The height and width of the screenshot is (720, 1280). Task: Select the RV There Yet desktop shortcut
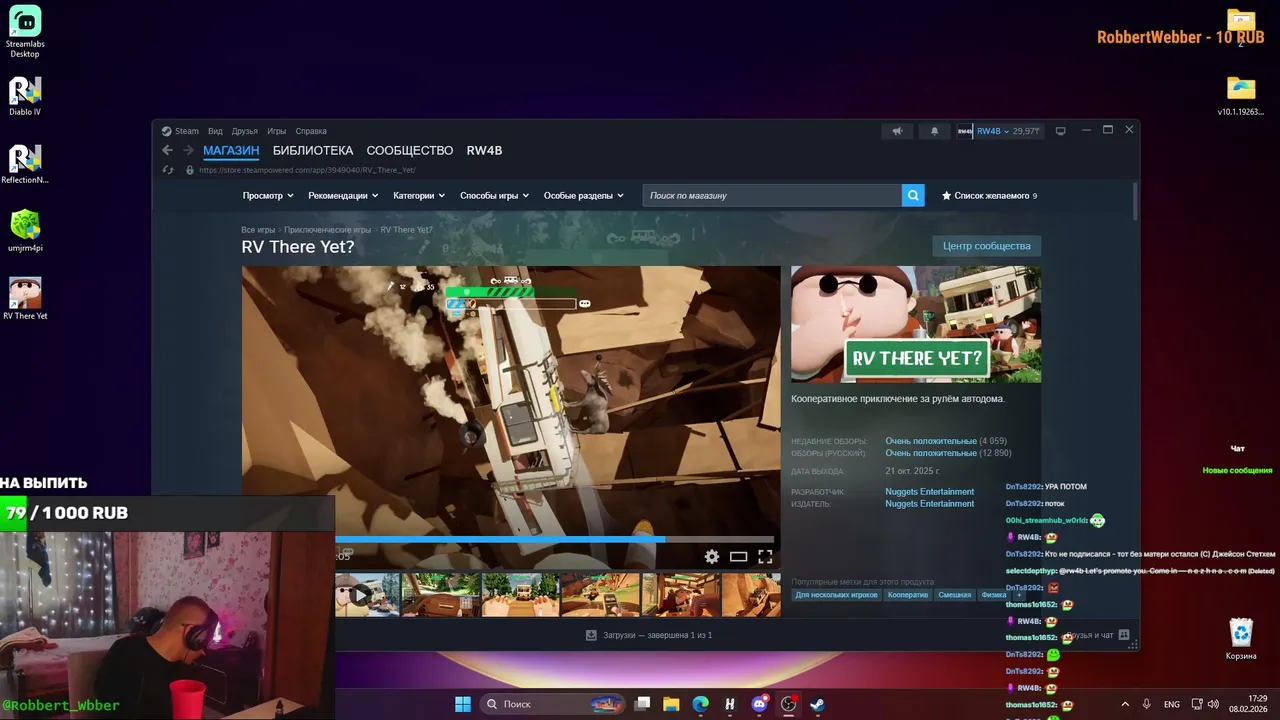coord(25,299)
